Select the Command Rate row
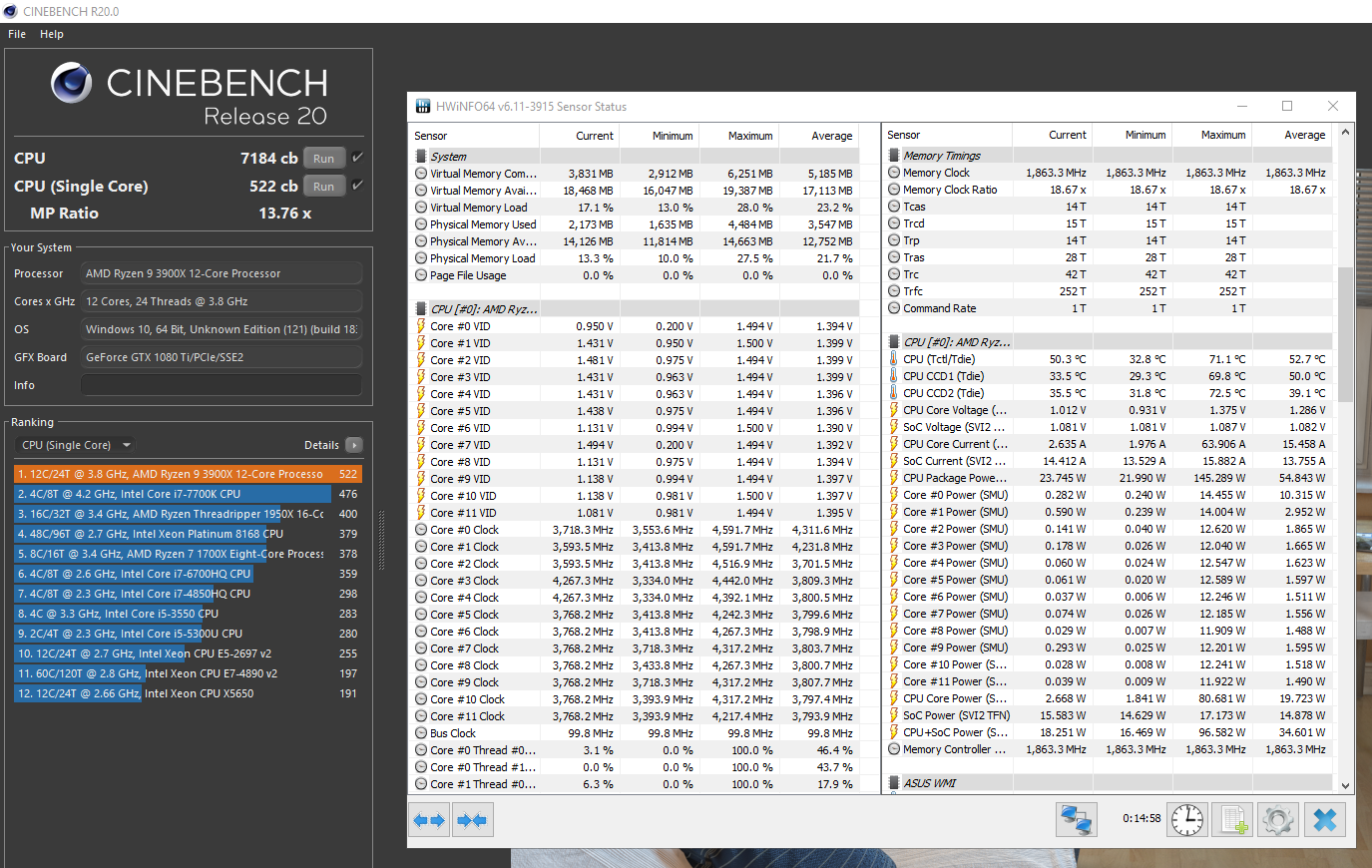This screenshot has width=1372, height=868. pyautogui.click(x=1109, y=308)
